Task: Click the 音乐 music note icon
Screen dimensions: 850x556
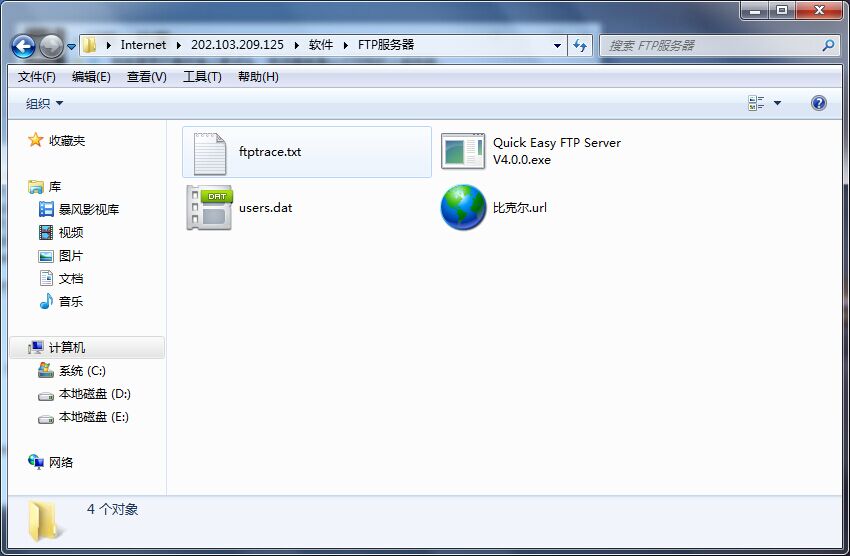Action: [46, 301]
